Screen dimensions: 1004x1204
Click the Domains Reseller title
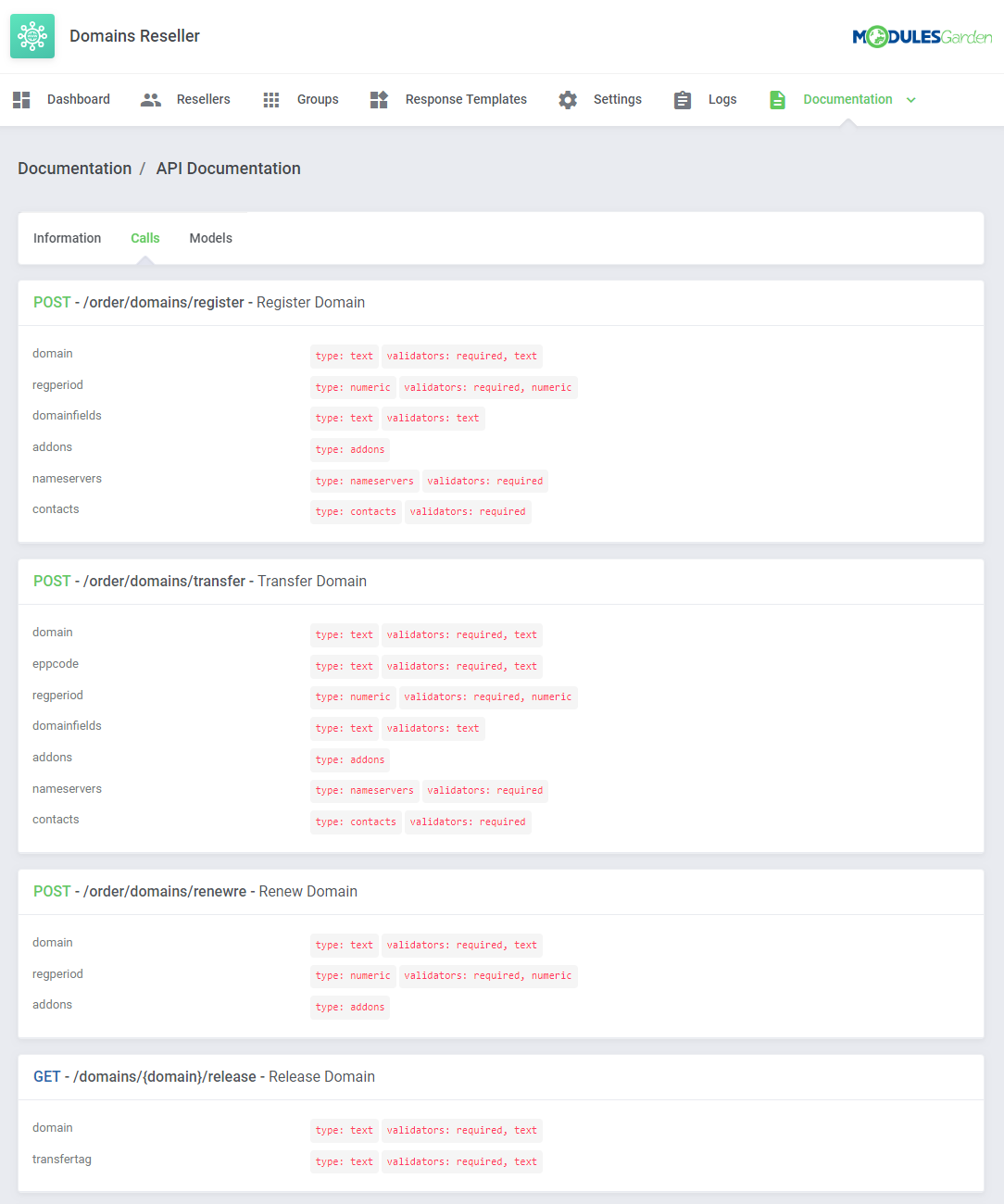pos(135,36)
